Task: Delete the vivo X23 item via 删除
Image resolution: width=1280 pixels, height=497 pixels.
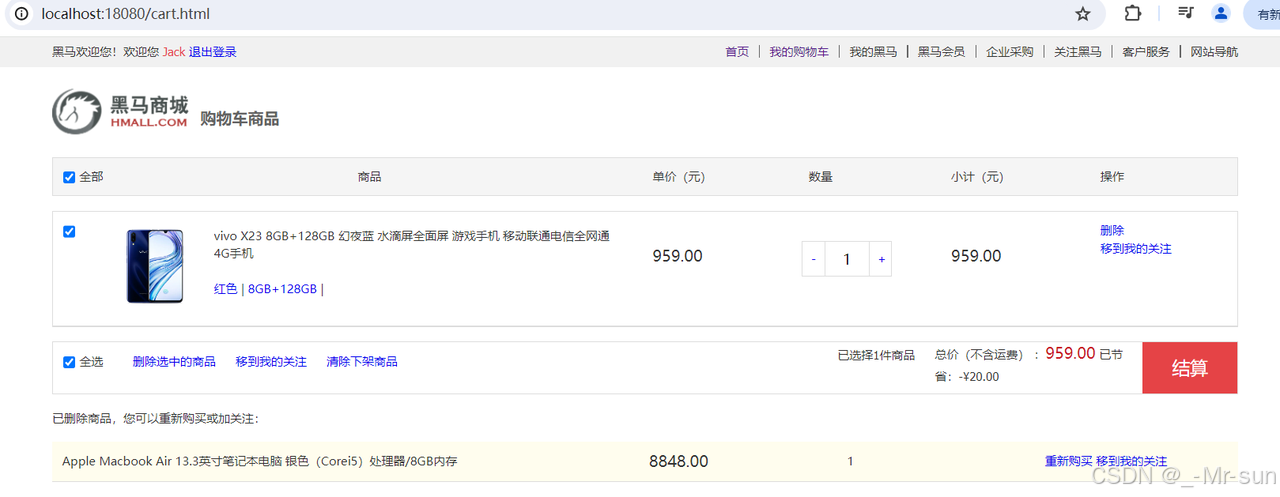Action: point(1112,230)
